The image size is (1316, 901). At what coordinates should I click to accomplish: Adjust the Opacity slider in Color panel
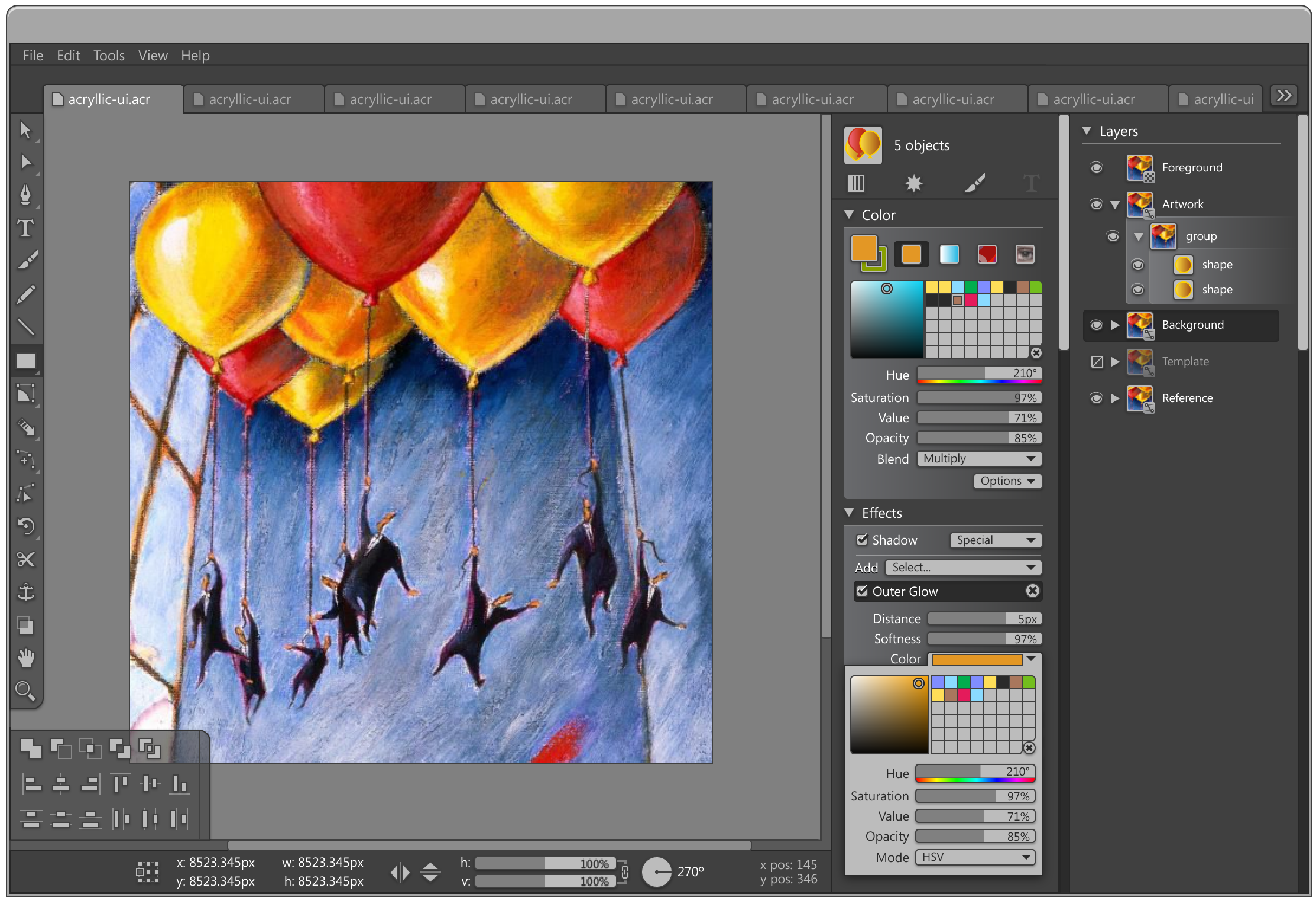coord(979,438)
